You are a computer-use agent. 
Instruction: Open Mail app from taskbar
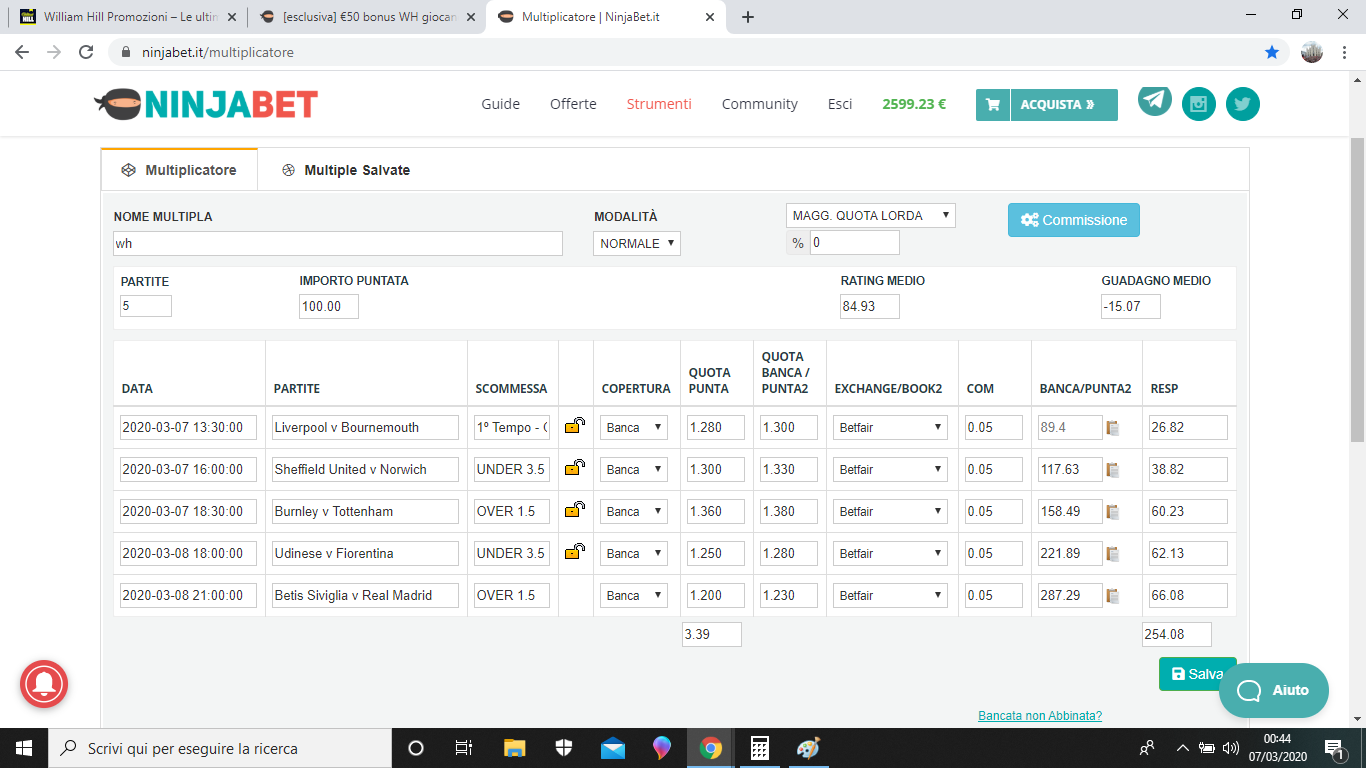613,748
